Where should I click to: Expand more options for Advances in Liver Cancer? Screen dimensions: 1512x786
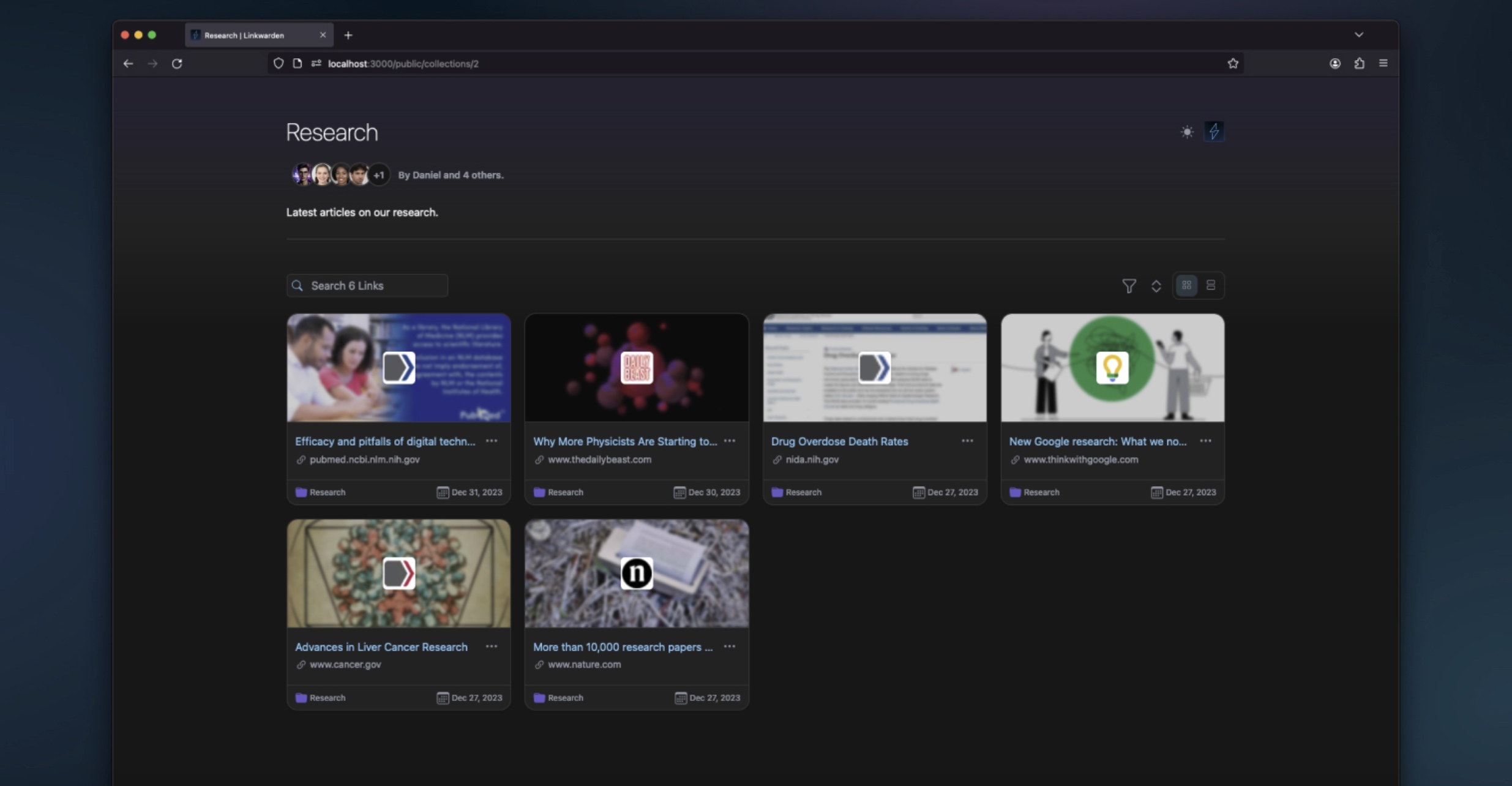tap(492, 646)
